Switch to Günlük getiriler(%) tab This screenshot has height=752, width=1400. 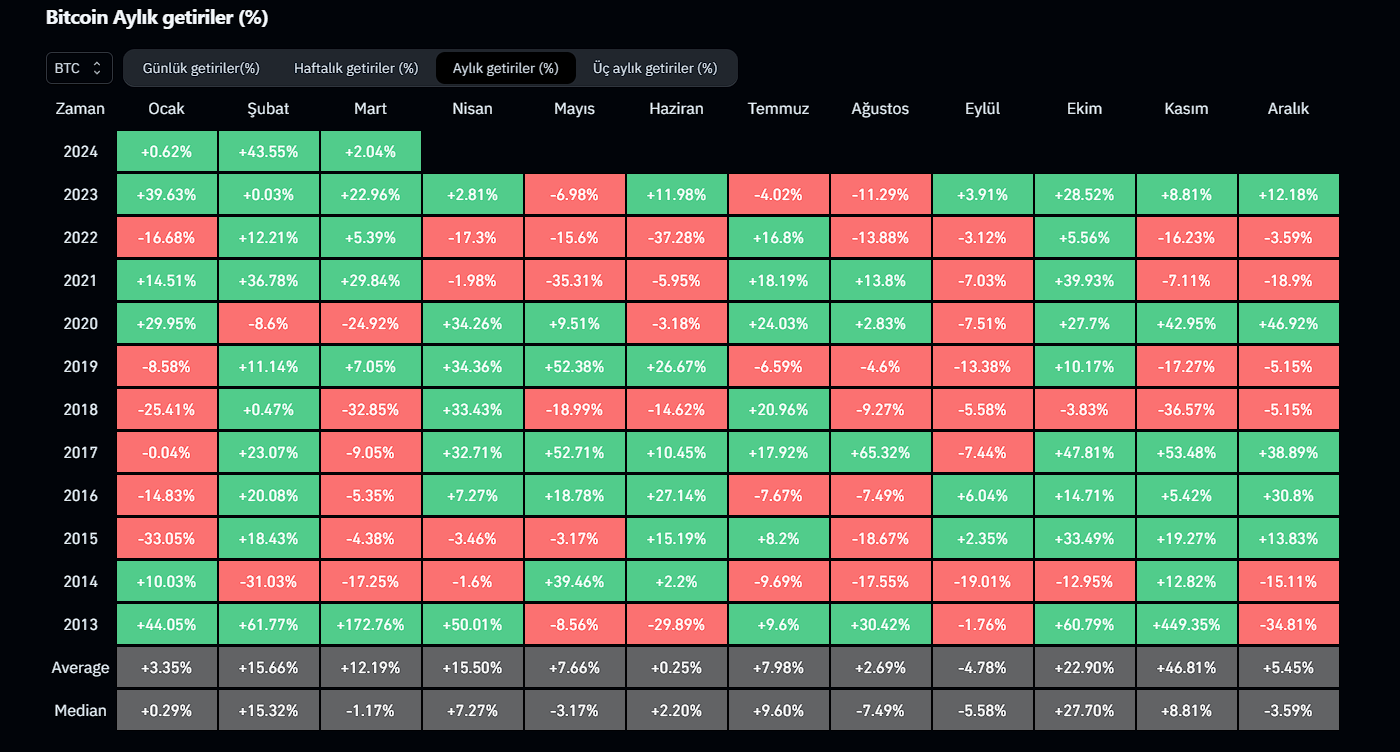coord(201,68)
